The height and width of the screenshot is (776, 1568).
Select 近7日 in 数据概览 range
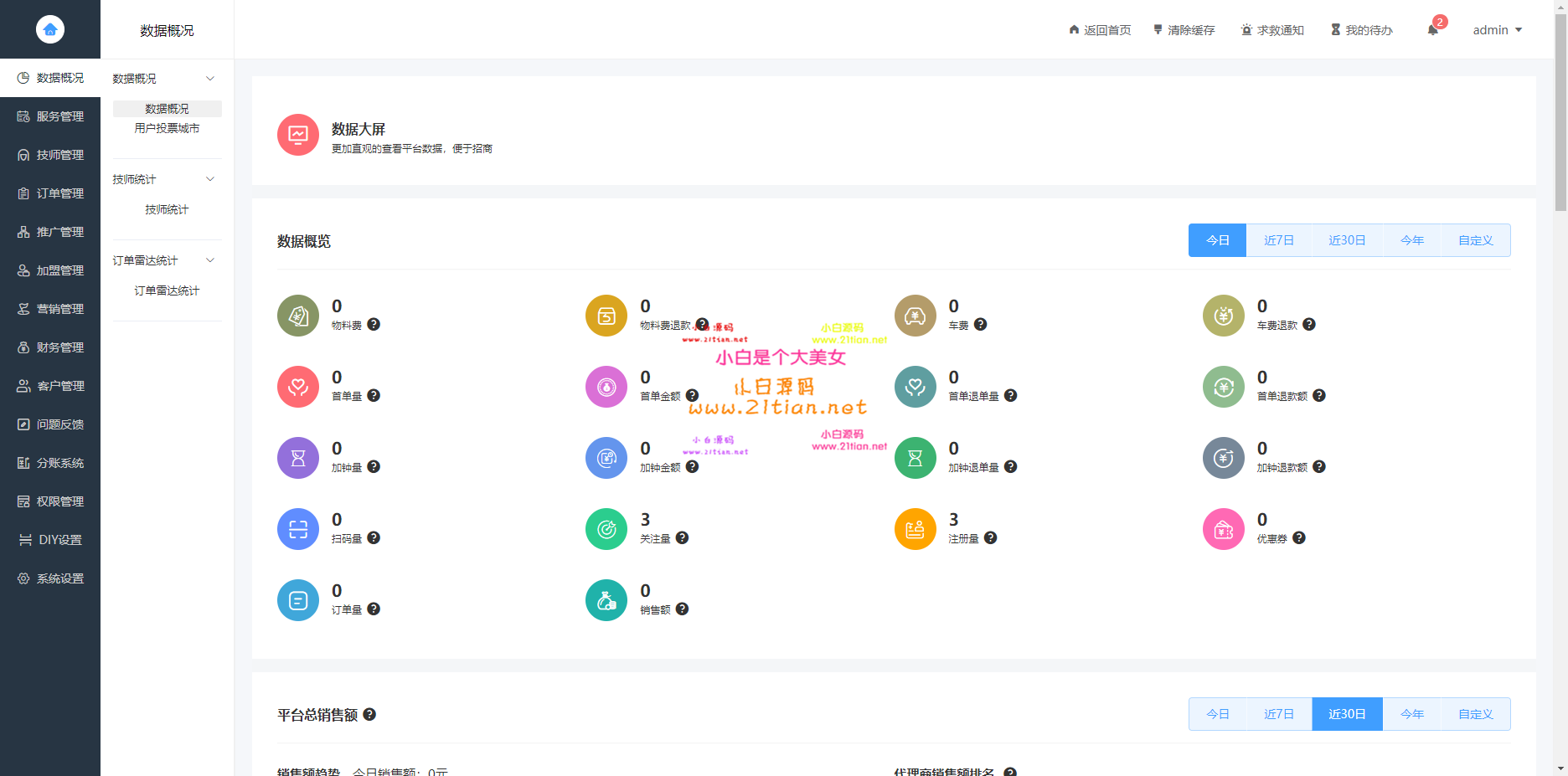pyautogui.click(x=1278, y=240)
